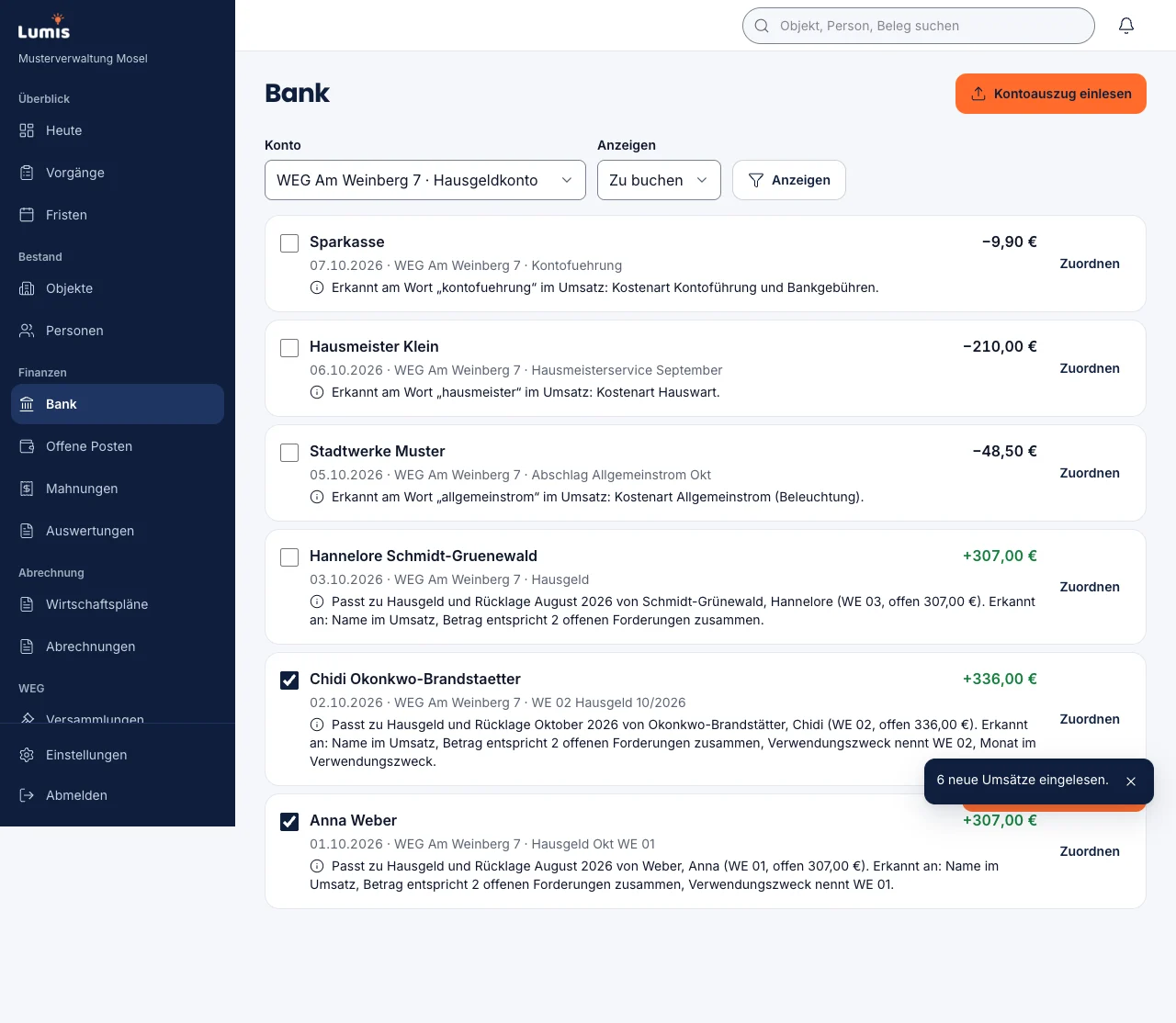Uncheck the Chidi Okonkwo-Brandstaetter checkbox
1176x1023 pixels.
point(289,680)
